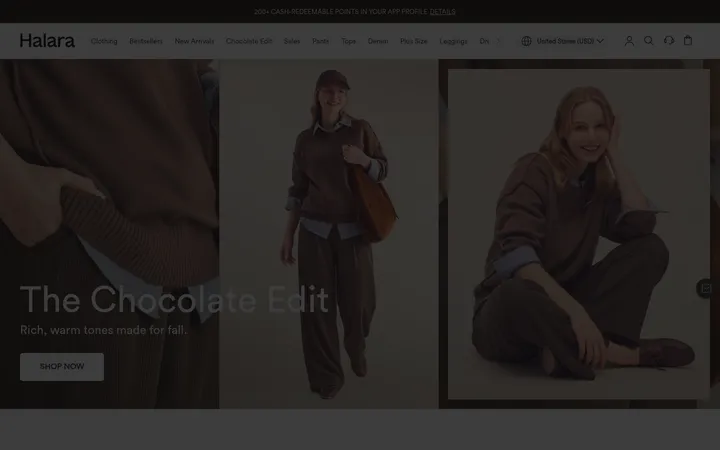Expand United States (USD) country selector
Viewport: 720px width, 450px height.
point(570,41)
